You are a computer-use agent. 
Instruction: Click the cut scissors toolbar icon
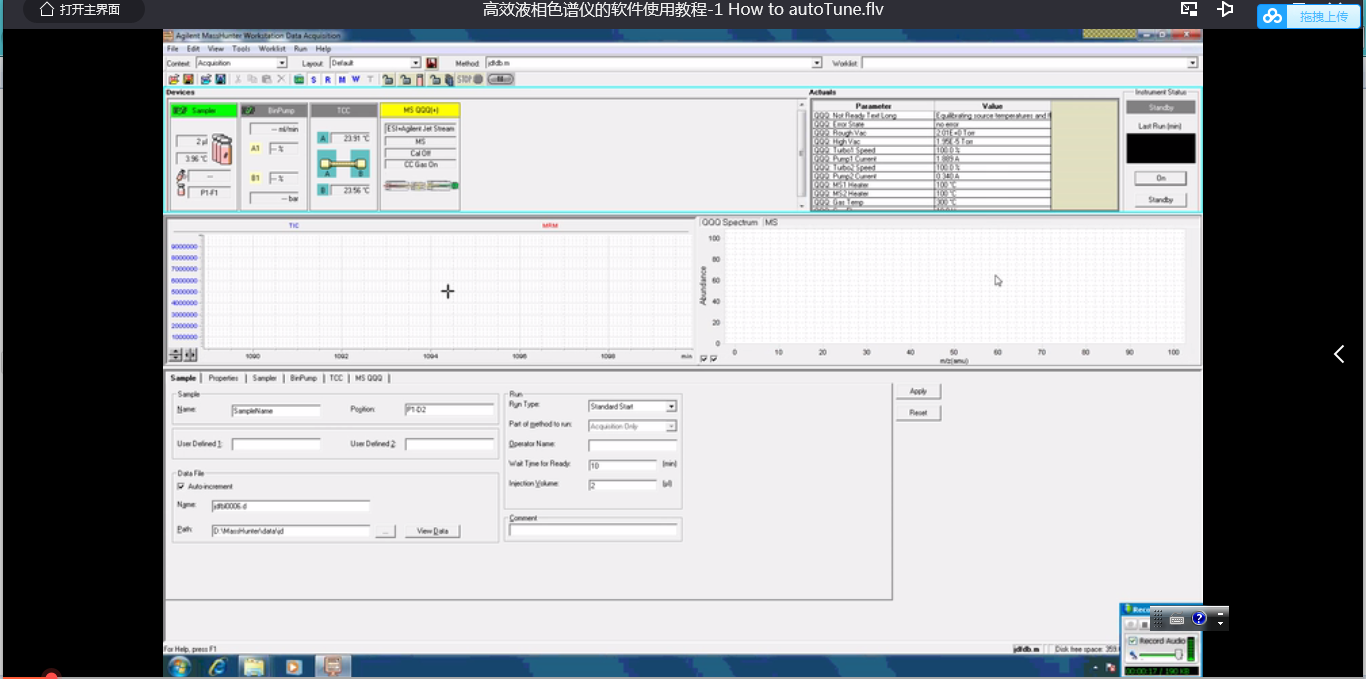coord(238,79)
